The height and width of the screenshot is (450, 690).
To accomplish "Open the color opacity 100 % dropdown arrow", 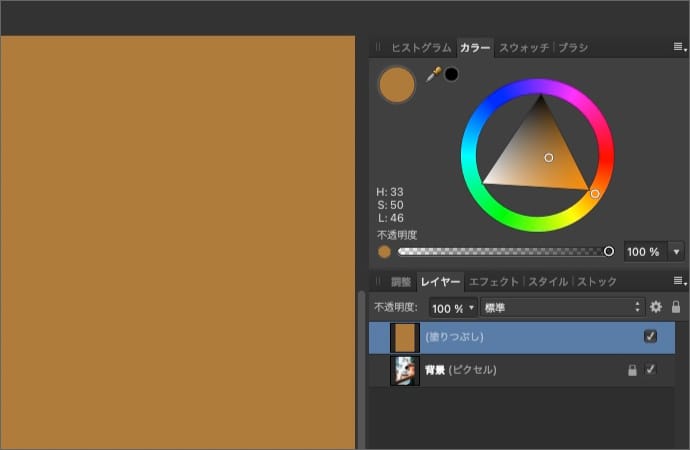I will tap(677, 252).
